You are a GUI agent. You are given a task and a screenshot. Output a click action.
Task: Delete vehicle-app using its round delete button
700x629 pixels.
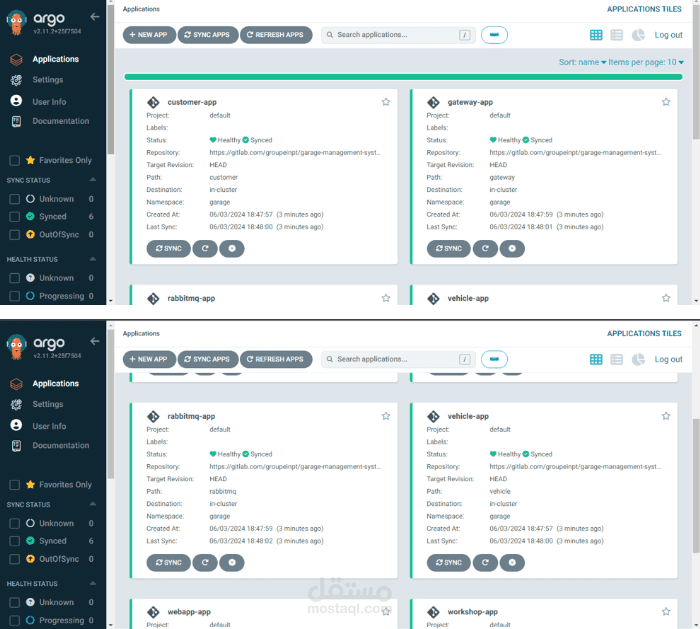click(512, 562)
